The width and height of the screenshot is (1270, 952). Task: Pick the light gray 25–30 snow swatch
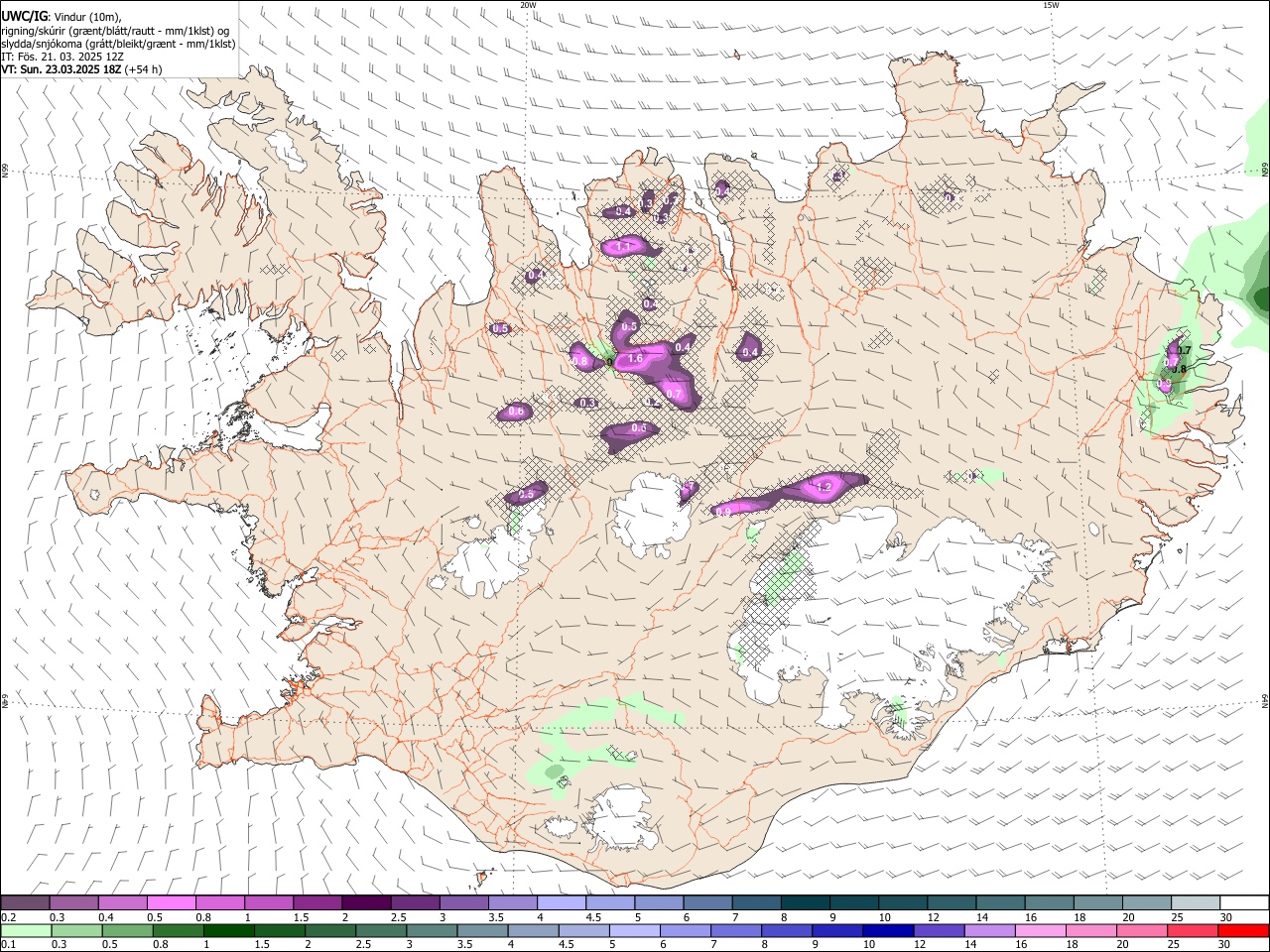(x=1197, y=902)
